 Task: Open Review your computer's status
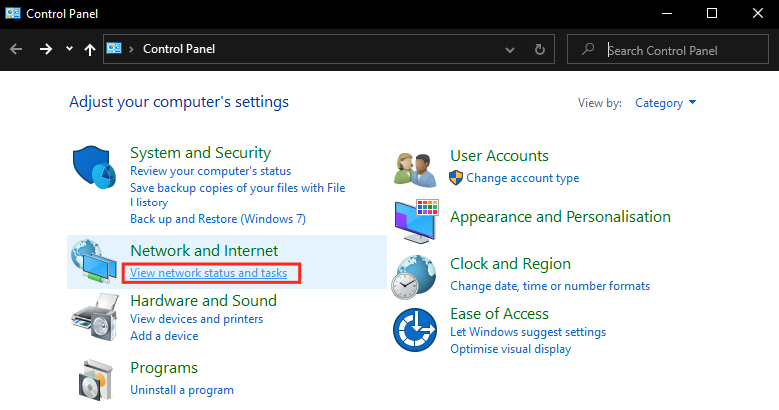210,171
